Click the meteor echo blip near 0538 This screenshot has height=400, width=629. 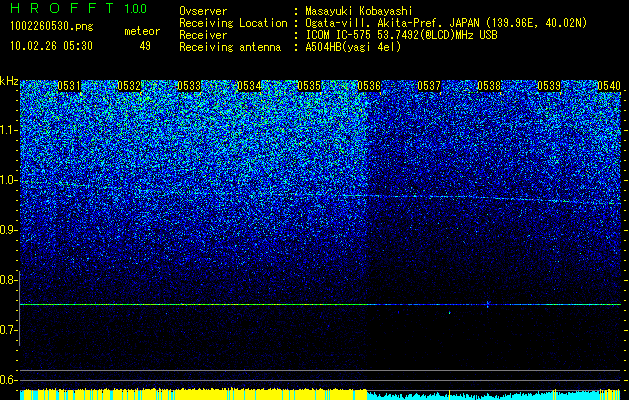coord(488,304)
